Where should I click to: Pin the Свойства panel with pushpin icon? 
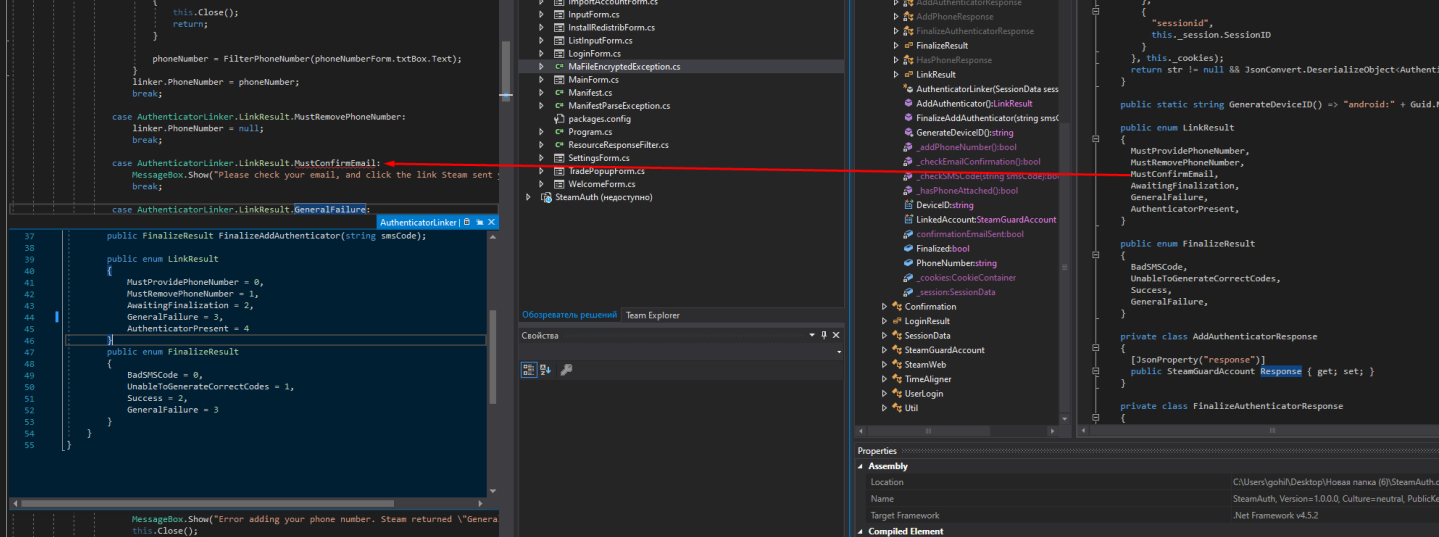823,335
